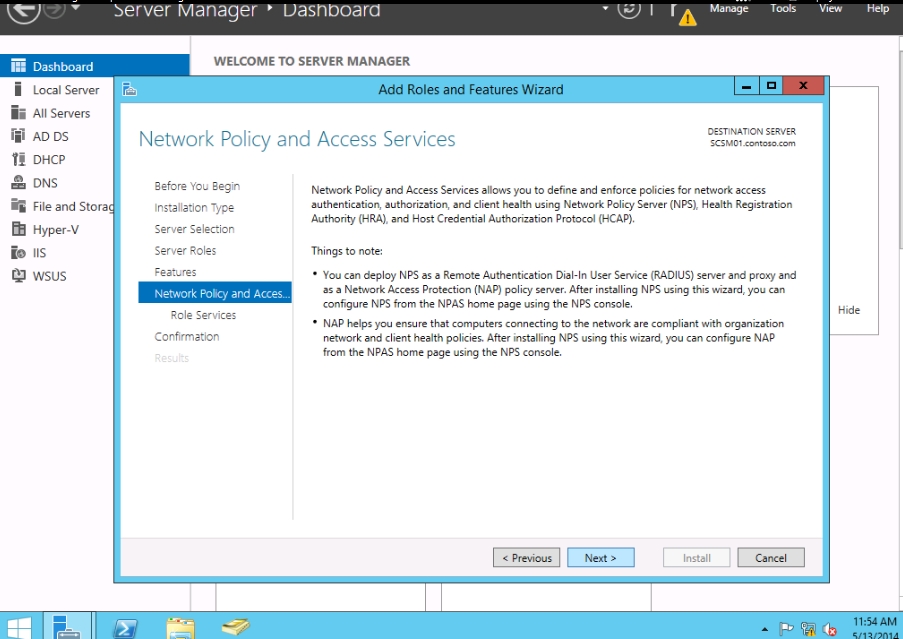Expand the dropdown arrow beside the refresh icon
This screenshot has height=639, width=903.
click(x=605, y=9)
